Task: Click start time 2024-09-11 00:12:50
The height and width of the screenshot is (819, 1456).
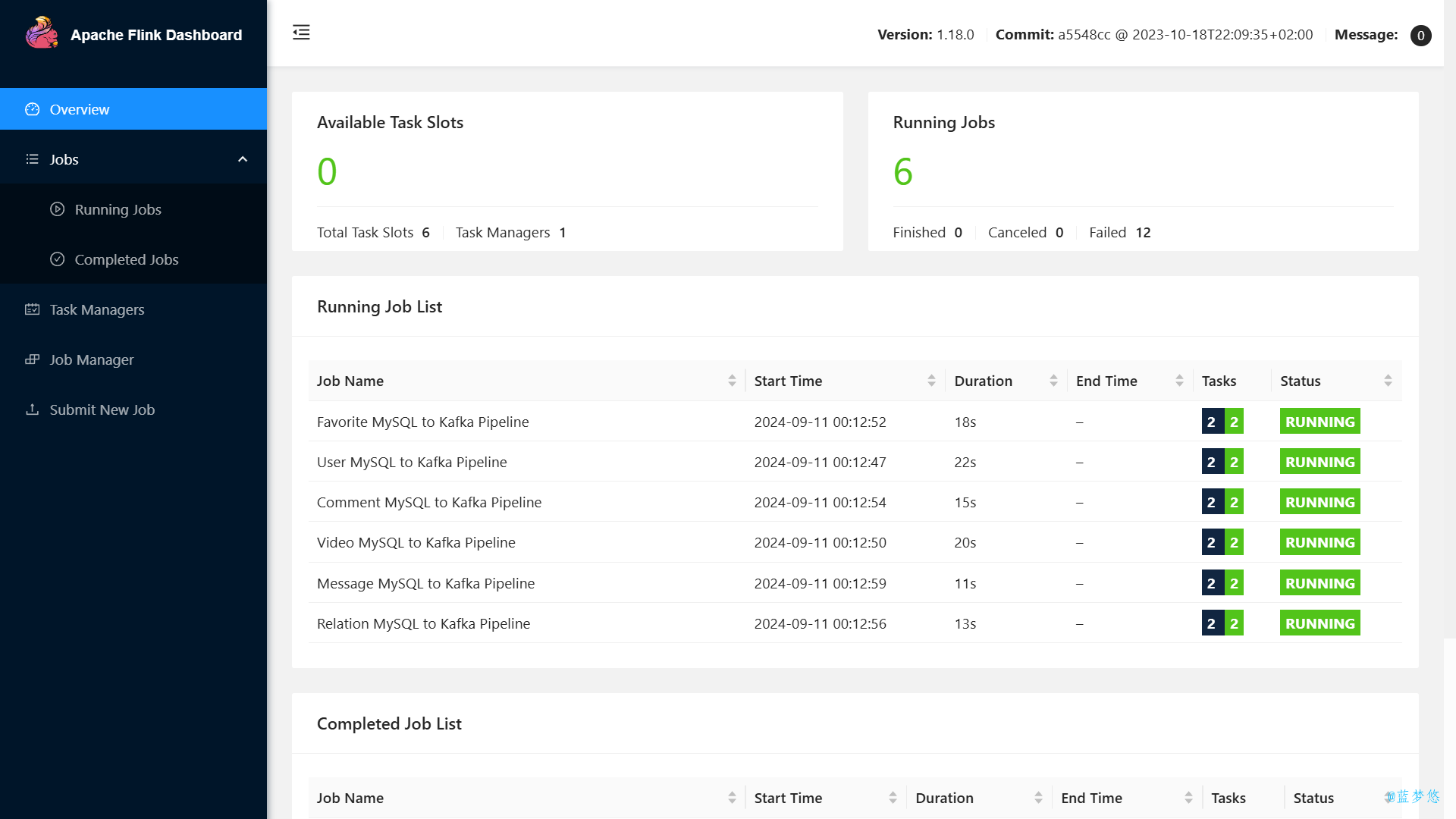Action: (x=820, y=542)
